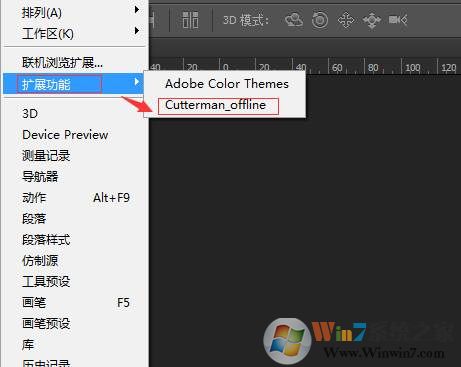Show the 导航器 panel
The height and width of the screenshot is (367, 461).
point(75,177)
